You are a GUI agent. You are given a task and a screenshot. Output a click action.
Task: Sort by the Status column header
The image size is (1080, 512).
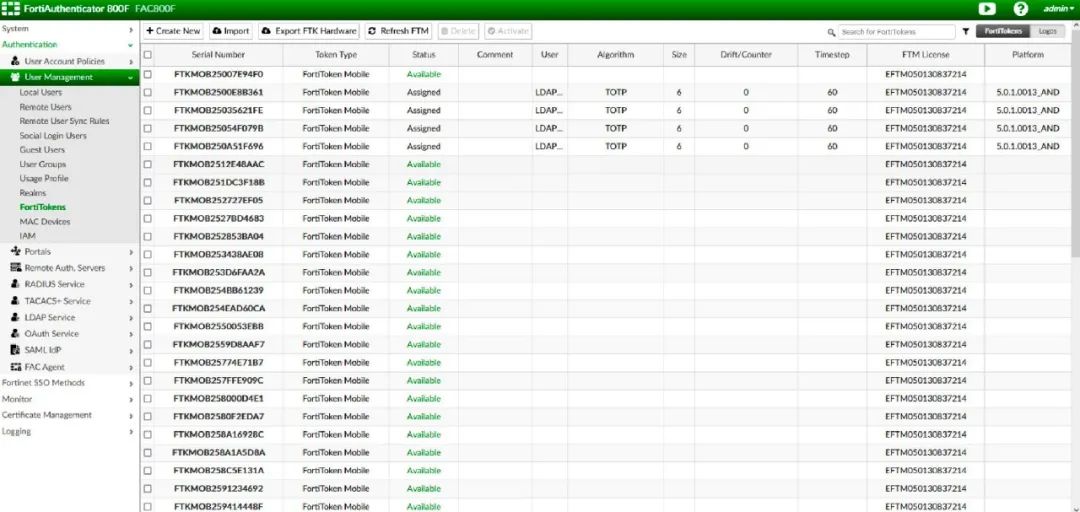click(x=424, y=54)
